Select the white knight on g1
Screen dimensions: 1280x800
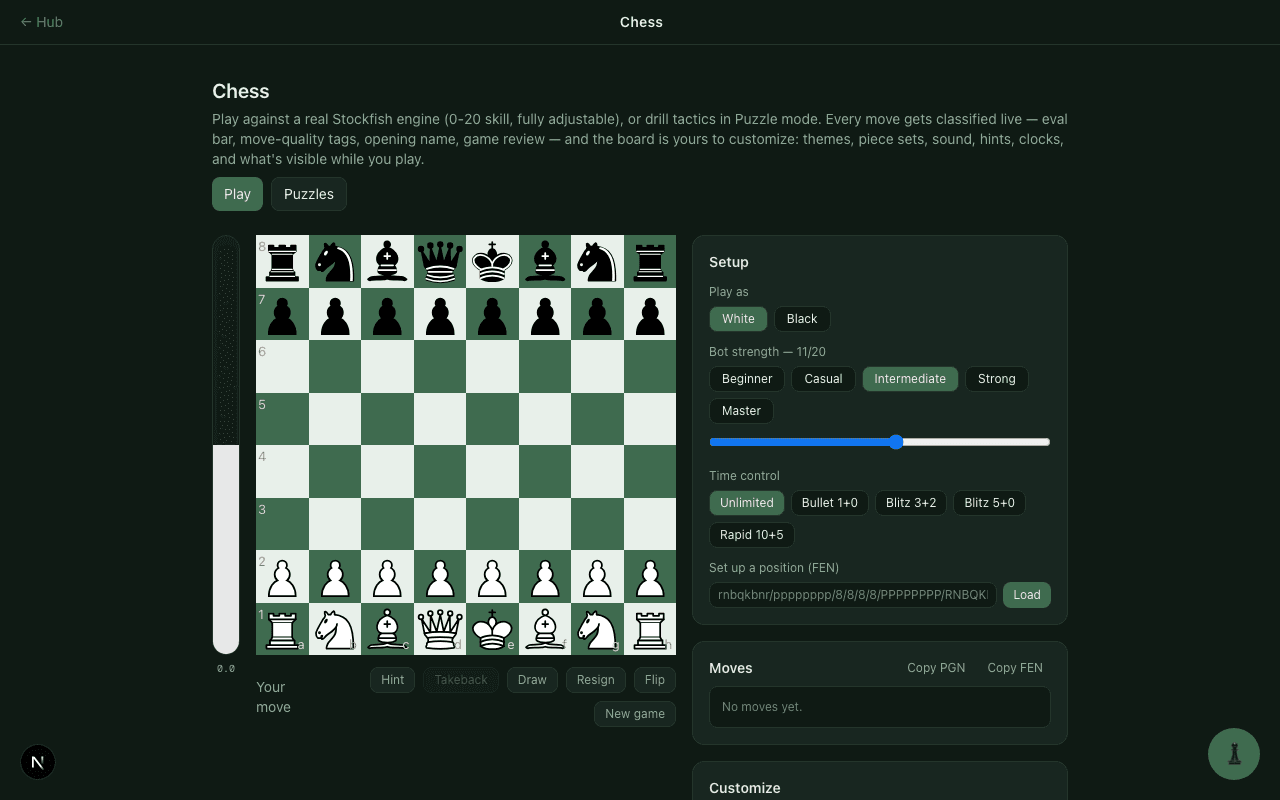(x=597, y=629)
